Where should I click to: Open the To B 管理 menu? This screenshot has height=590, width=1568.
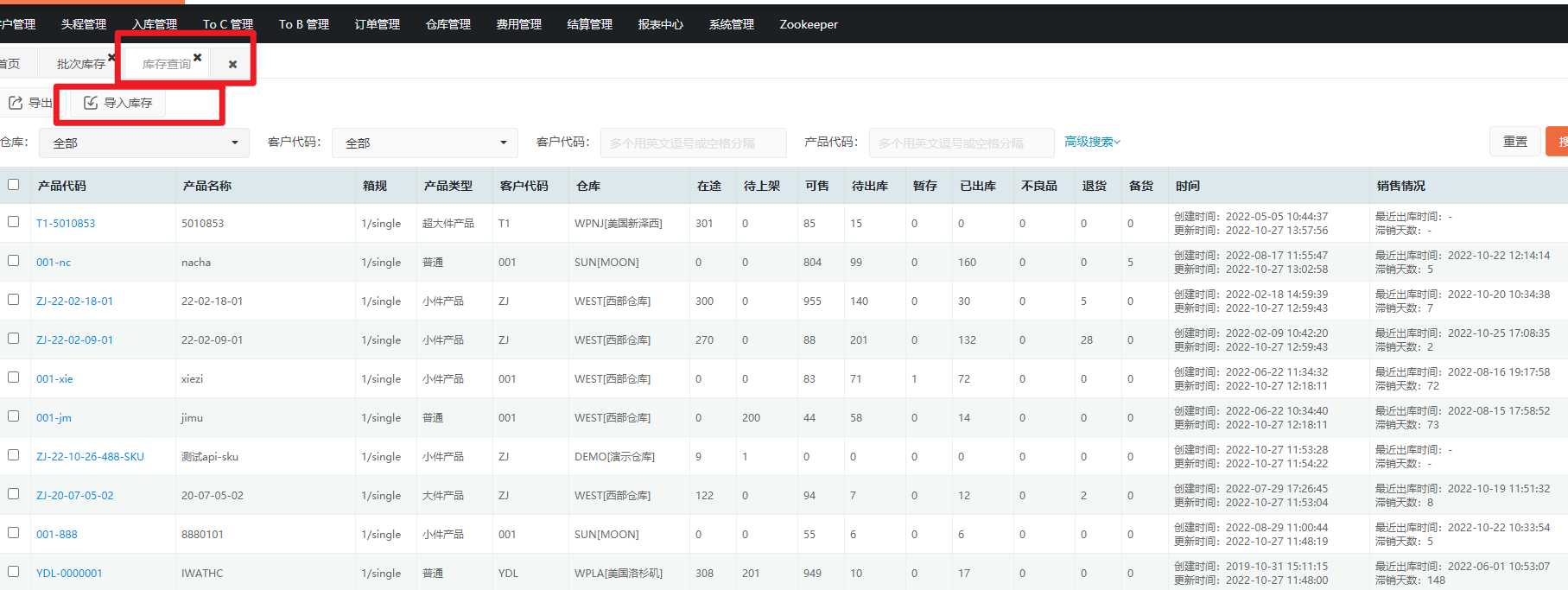tap(304, 24)
